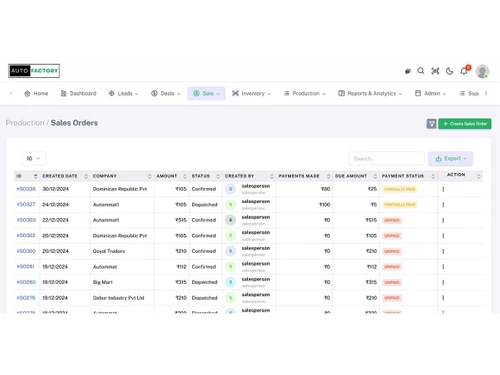Sort by Created Date column

pos(65,176)
